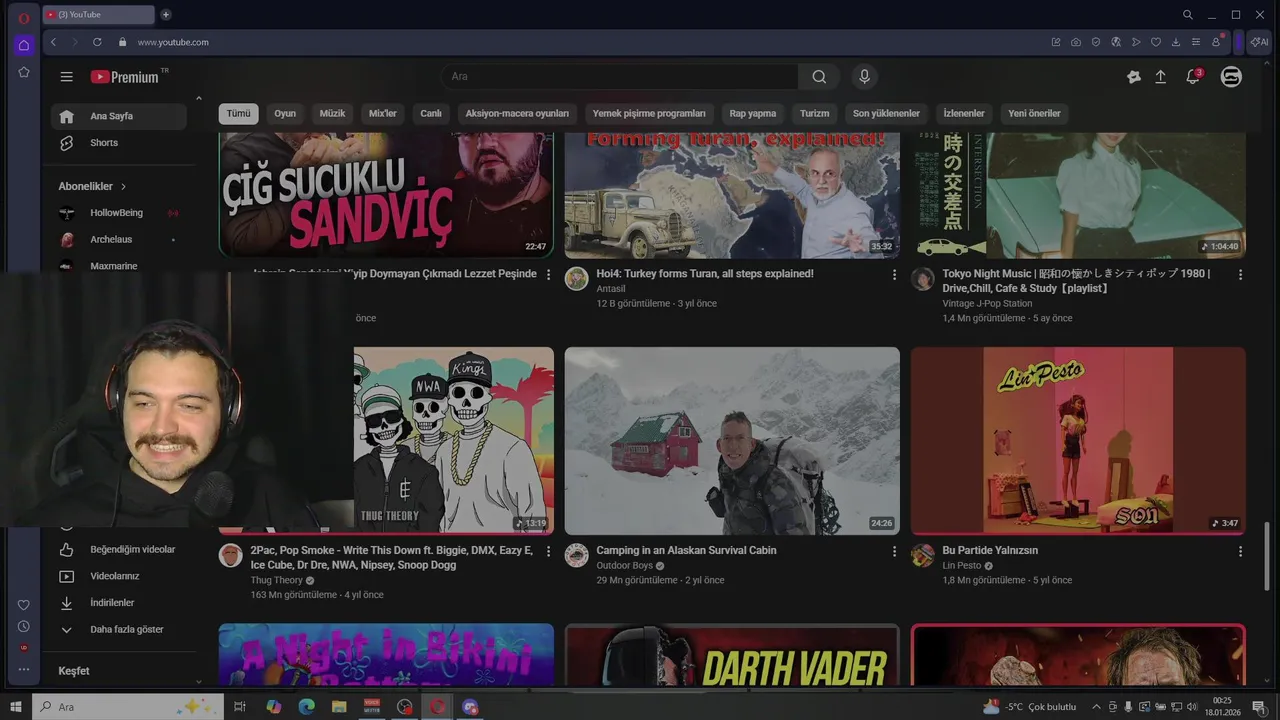Open the YouTube Create upload icon
The width and height of the screenshot is (1280, 720).
tap(1161, 77)
